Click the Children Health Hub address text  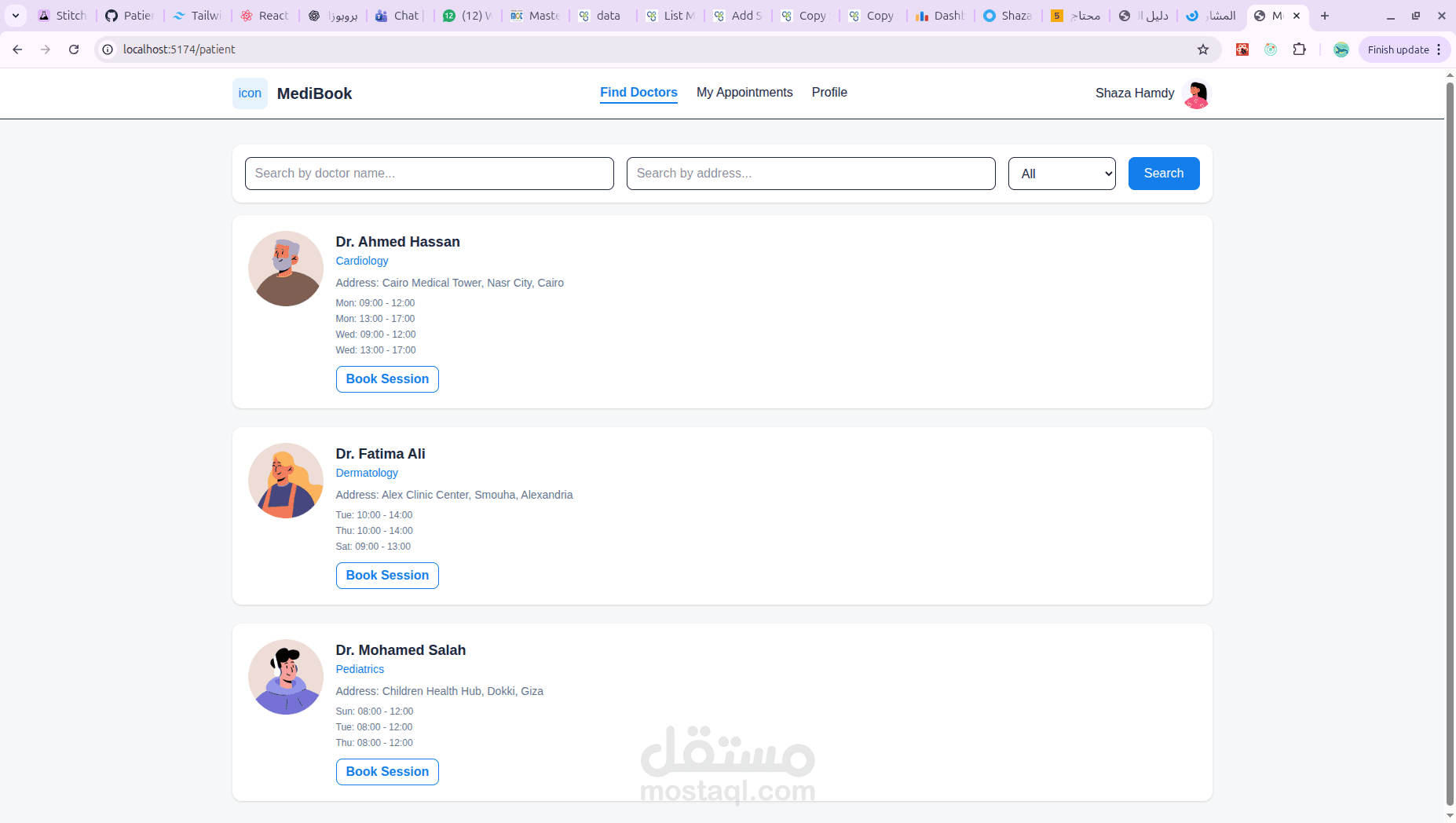click(440, 691)
